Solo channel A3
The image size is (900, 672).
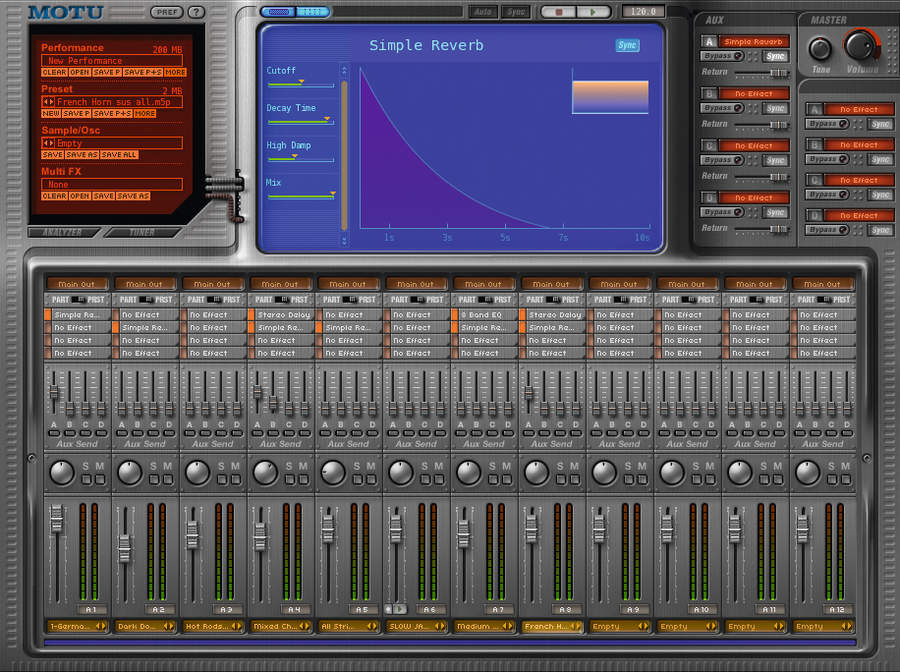click(x=222, y=479)
